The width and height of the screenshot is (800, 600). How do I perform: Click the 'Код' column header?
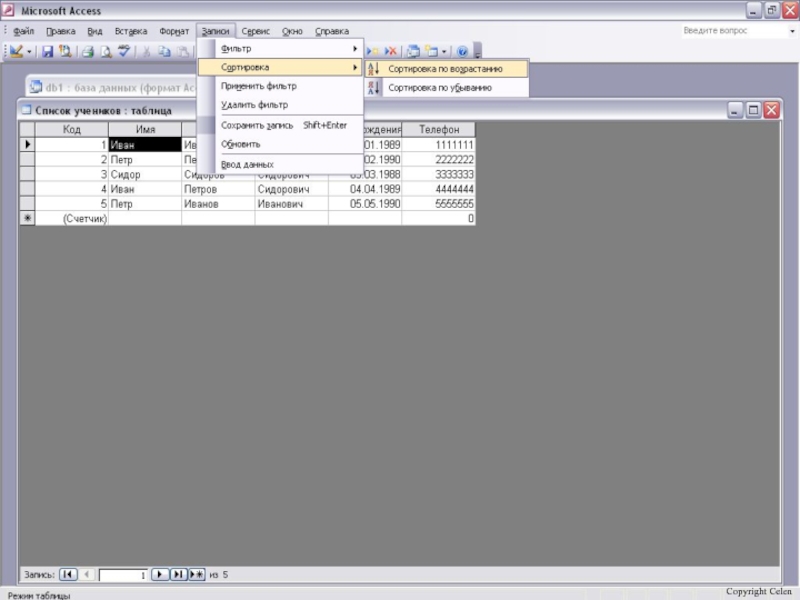pos(71,130)
